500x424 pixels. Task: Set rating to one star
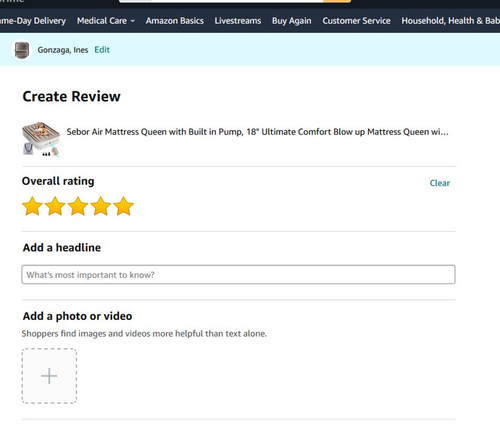[x=32, y=206]
